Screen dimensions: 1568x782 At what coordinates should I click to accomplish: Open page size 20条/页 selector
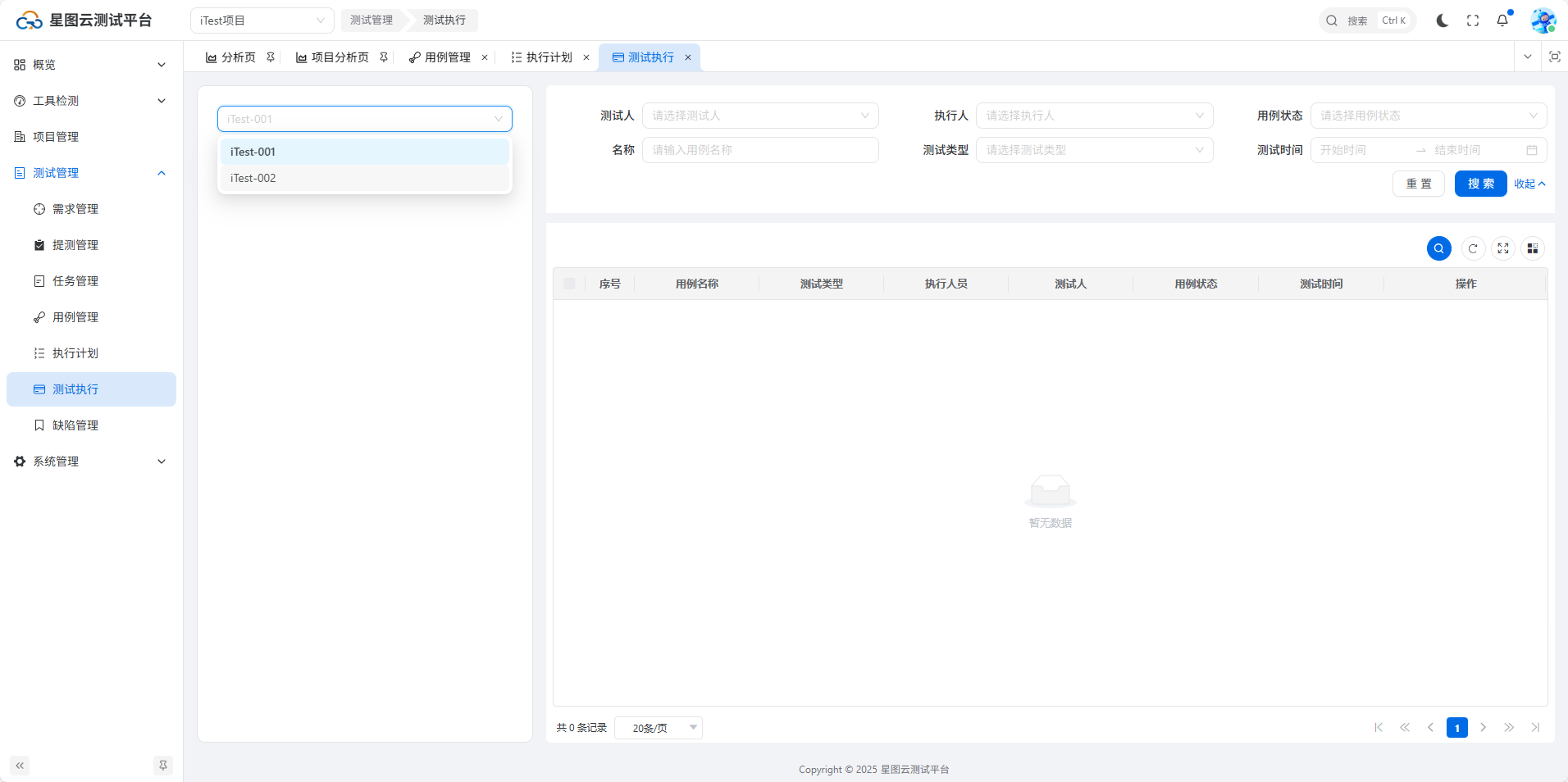[658, 728]
